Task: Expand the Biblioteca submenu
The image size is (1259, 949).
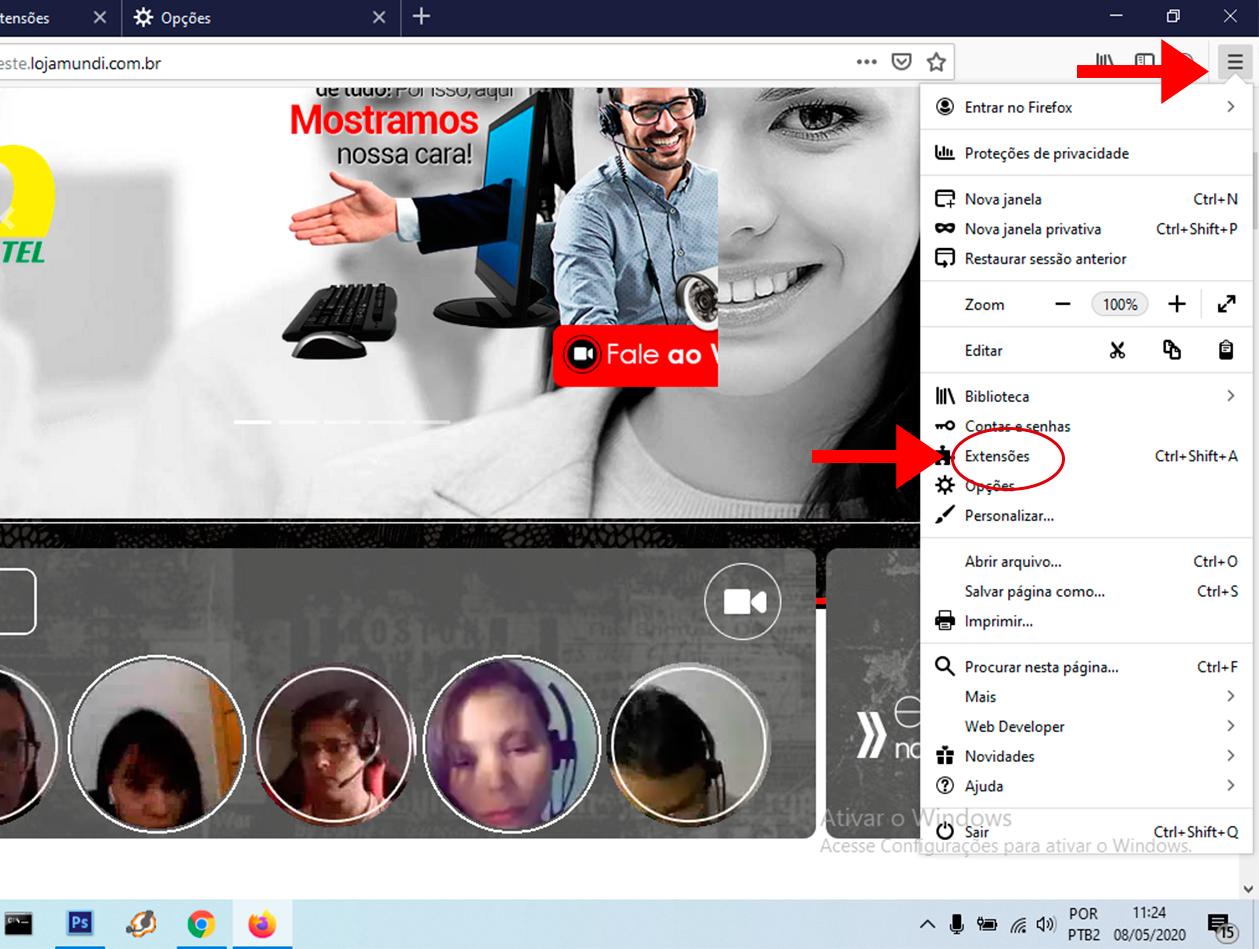Action: click(x=1085, y=397)
